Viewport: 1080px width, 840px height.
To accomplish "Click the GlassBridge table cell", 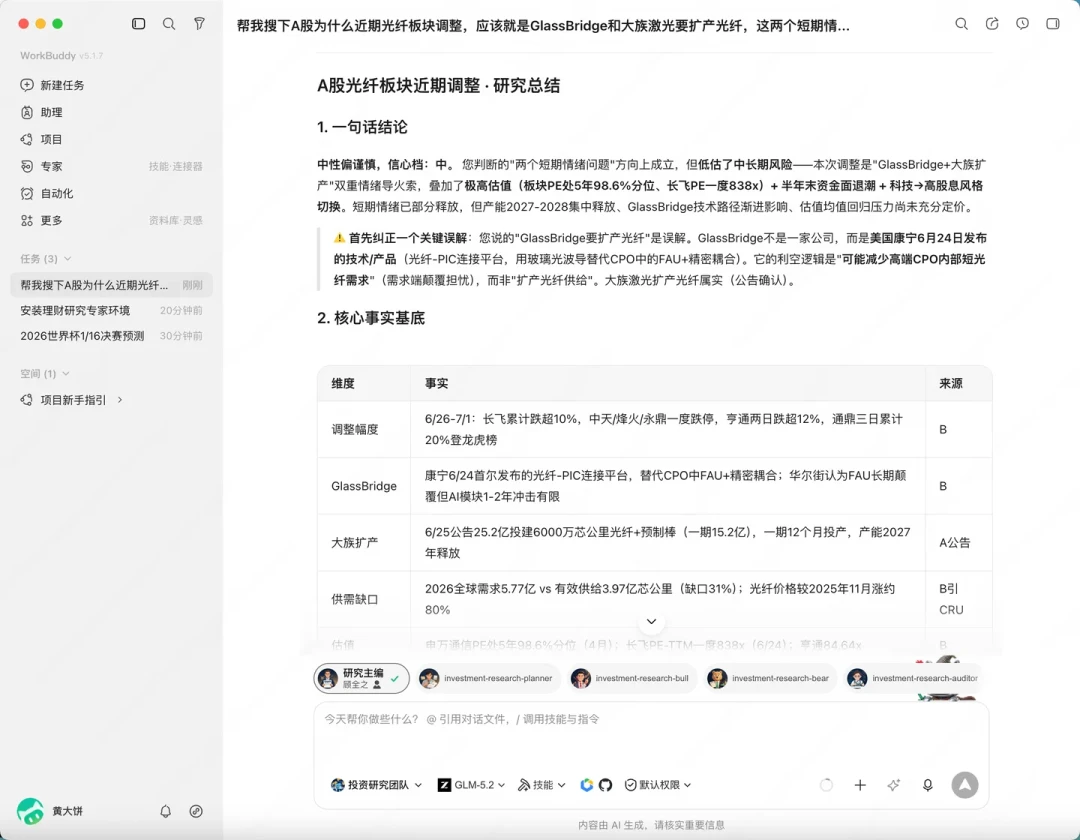I will (x=364, y=486).
